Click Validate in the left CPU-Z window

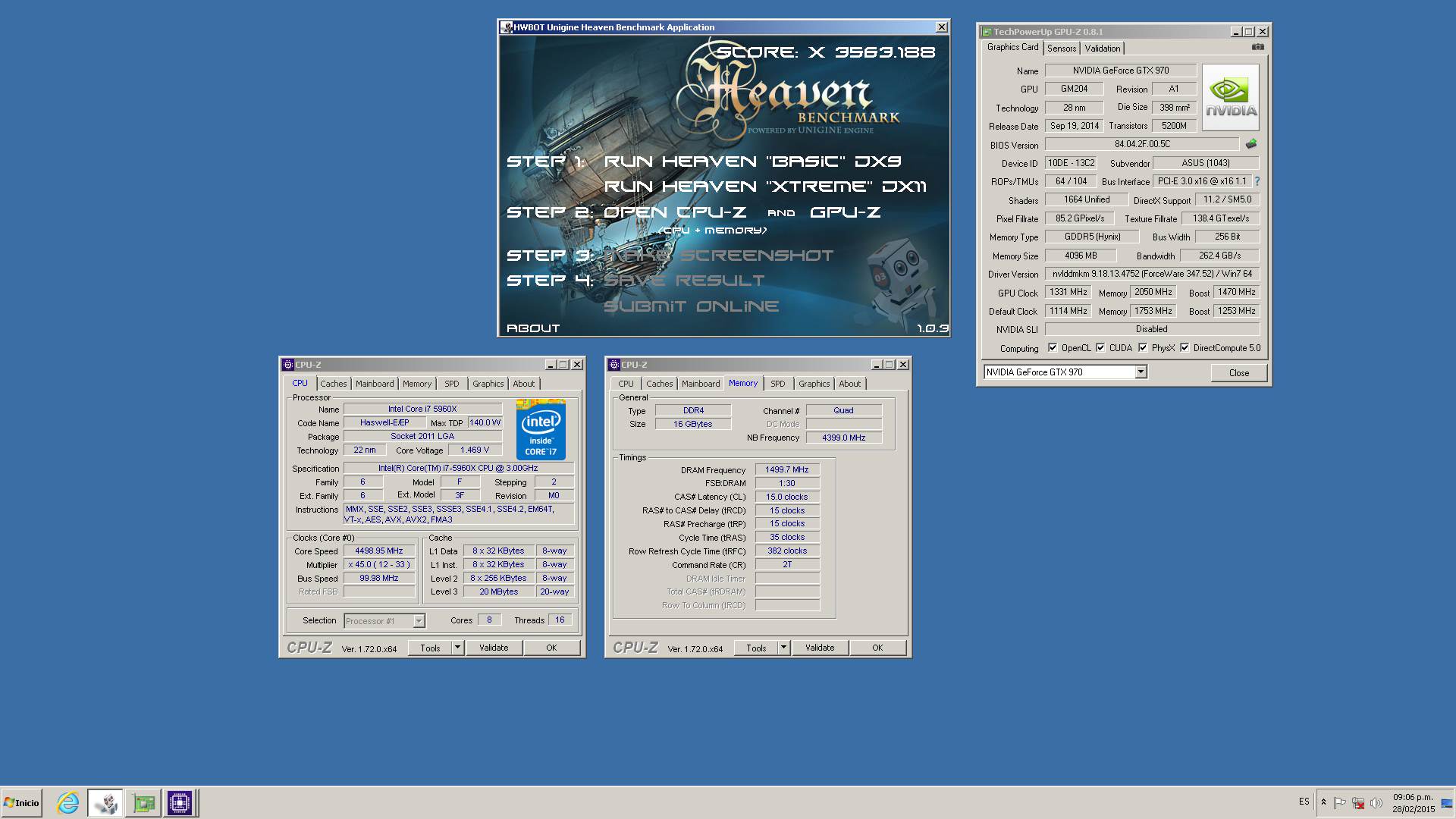coord(494,648)
